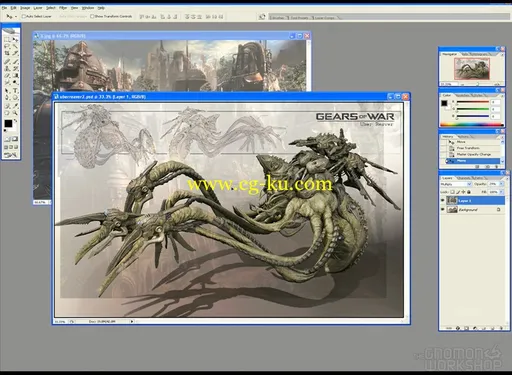
Task: Select the Master Opacity Change history state
Action: click(473, 154)
